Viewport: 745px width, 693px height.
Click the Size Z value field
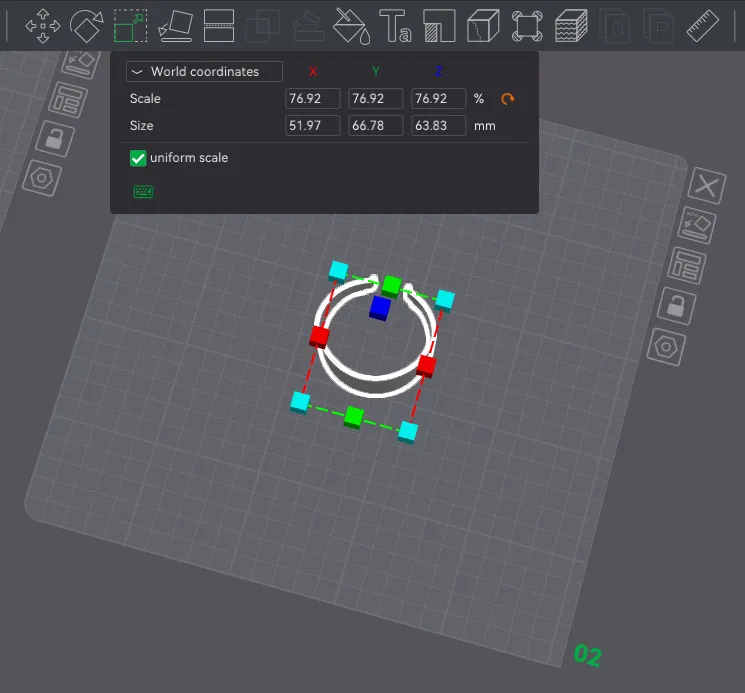(438, 126)
